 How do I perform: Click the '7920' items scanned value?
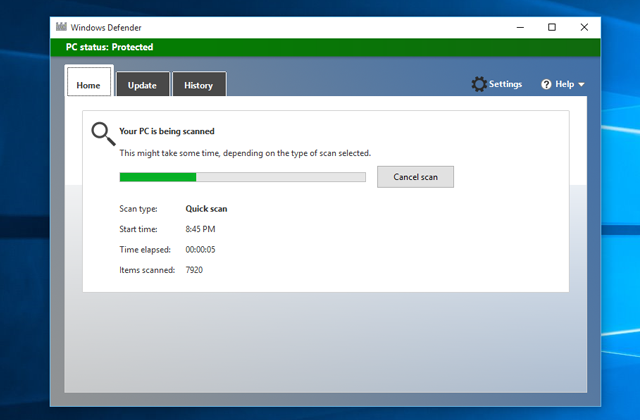click(x=194, y=270)
